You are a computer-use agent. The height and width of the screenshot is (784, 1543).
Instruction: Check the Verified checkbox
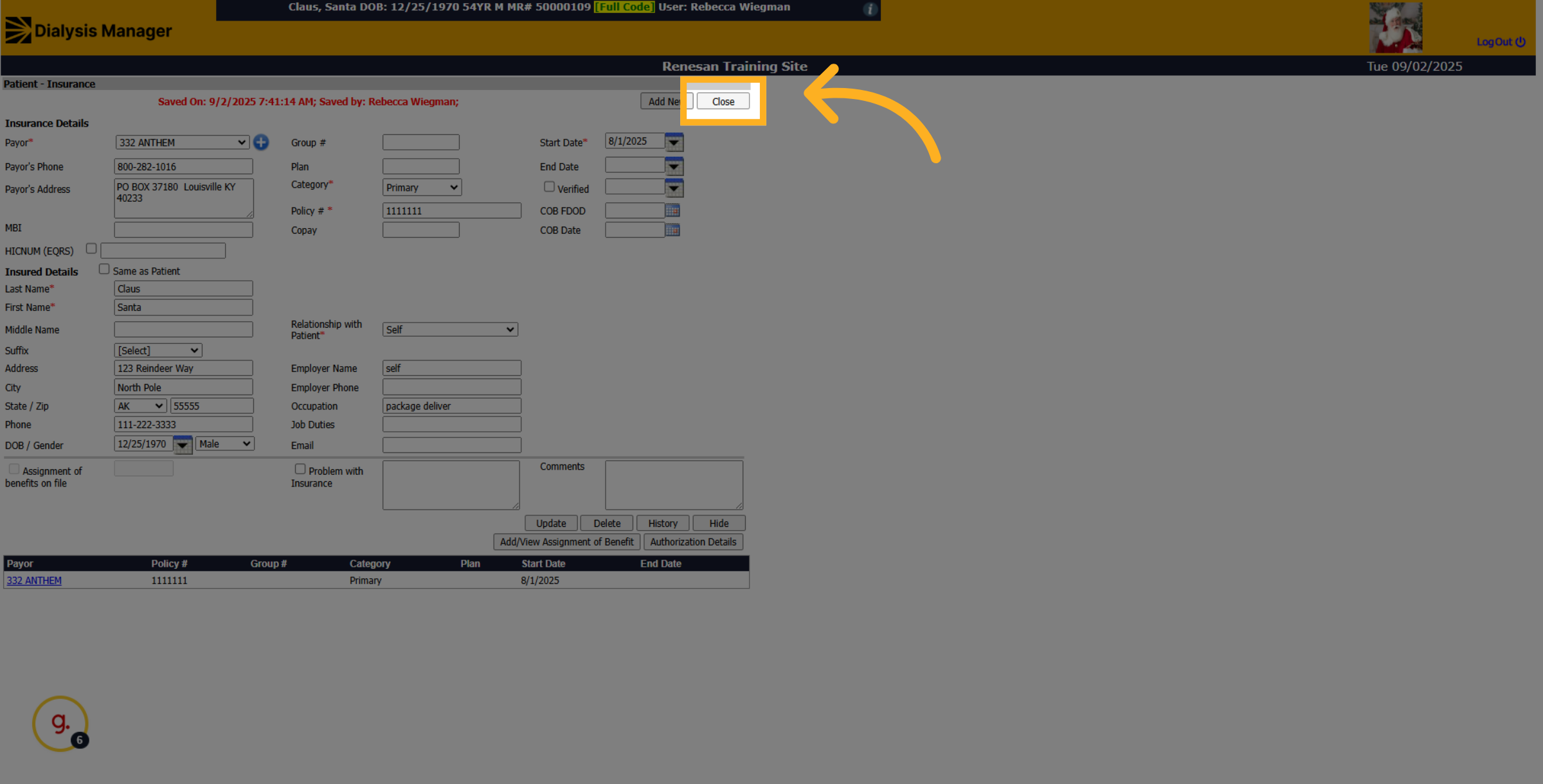point(549,186)
